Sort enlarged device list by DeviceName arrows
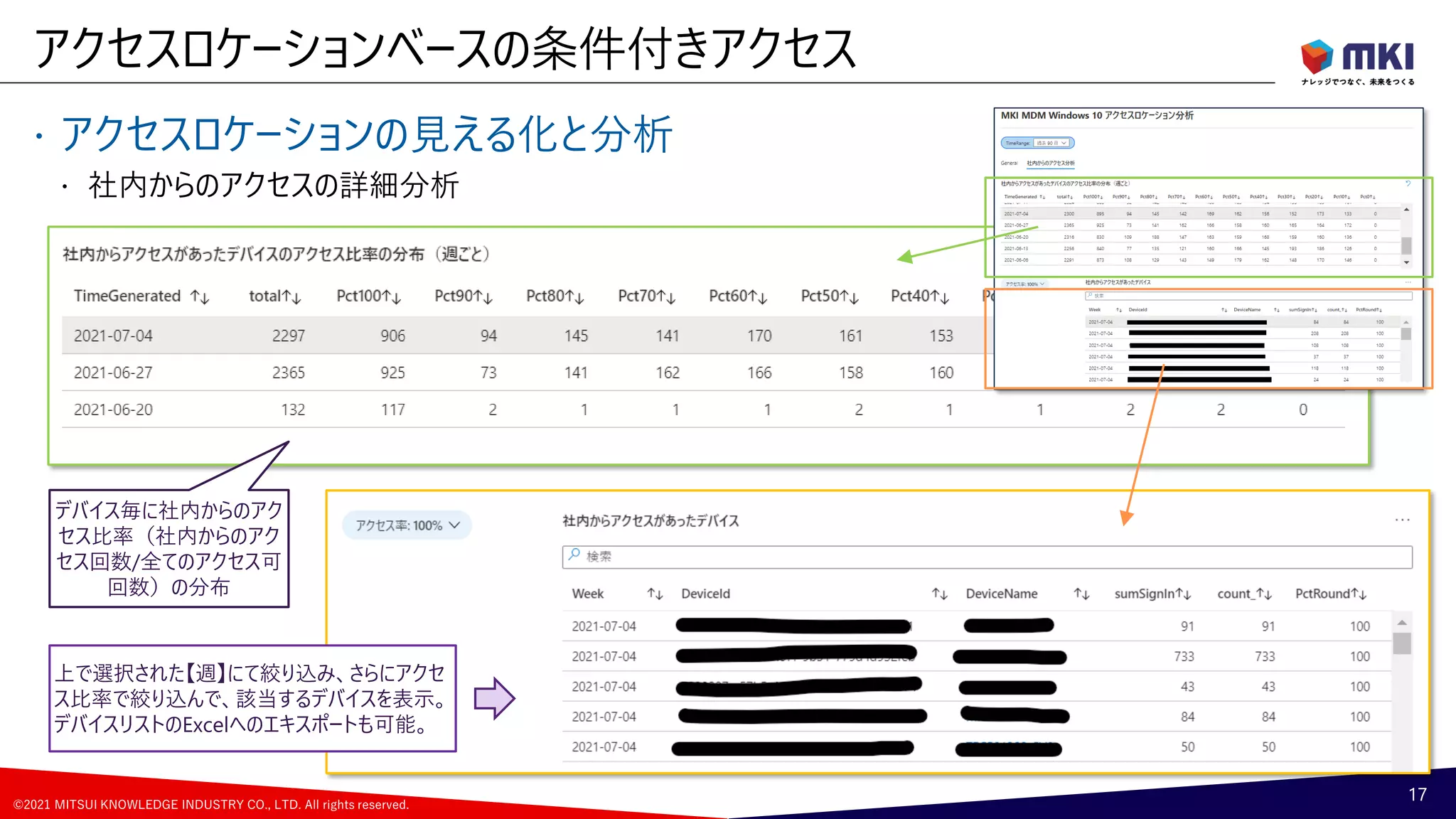This screenshot has height=819, width=1456. (1081, 594)
